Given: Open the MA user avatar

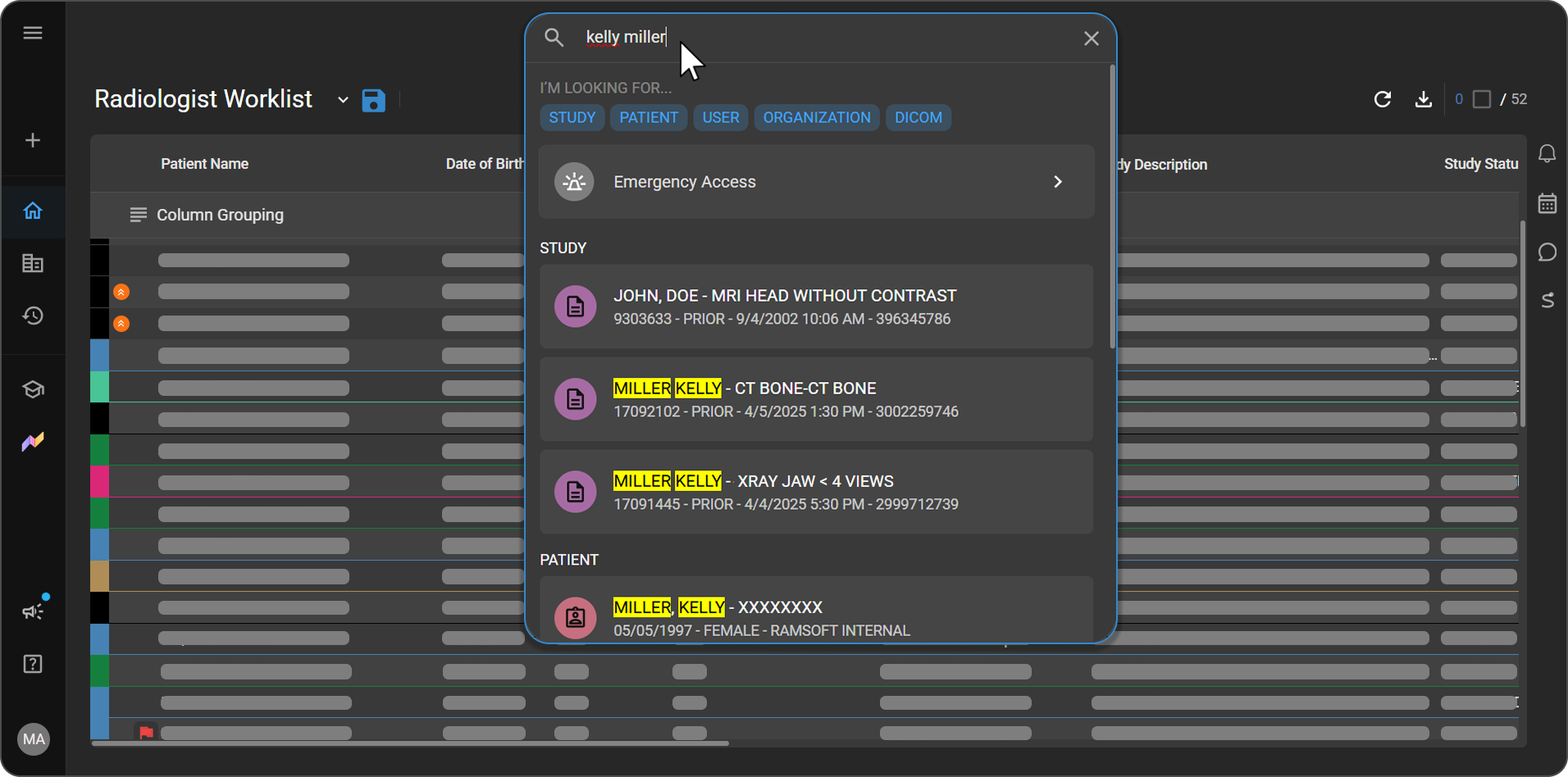Looking at the screenshot, I should click(x=34, y=739).
